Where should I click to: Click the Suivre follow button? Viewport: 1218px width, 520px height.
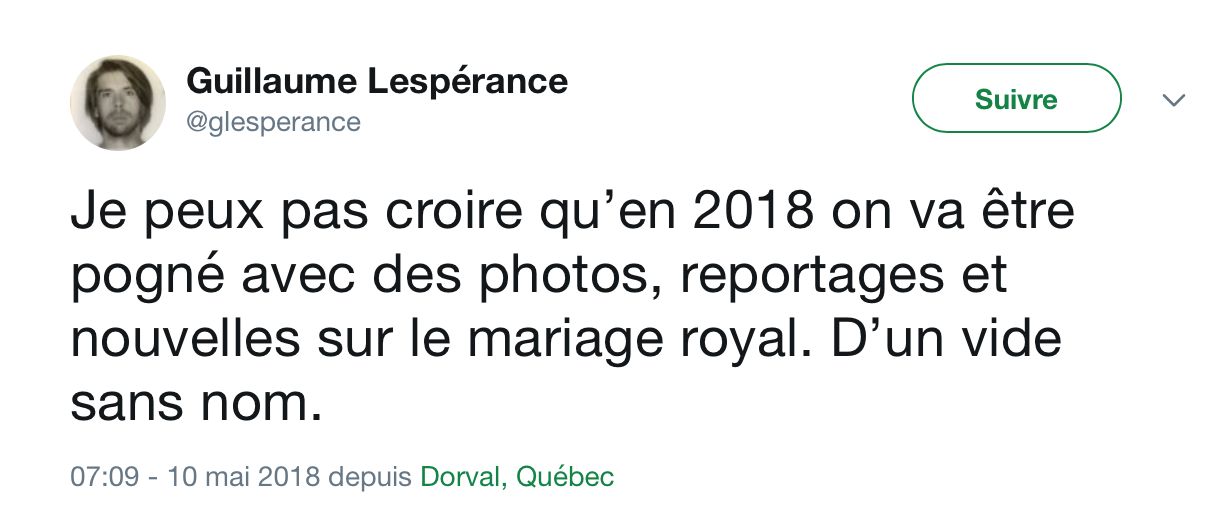click(x=1016, y=99)
